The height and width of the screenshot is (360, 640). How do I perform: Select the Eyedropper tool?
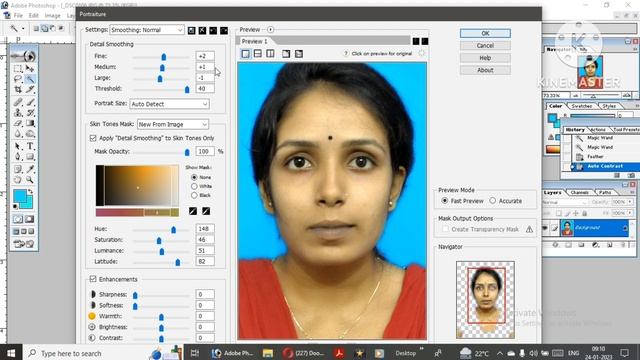coord(30,169)
